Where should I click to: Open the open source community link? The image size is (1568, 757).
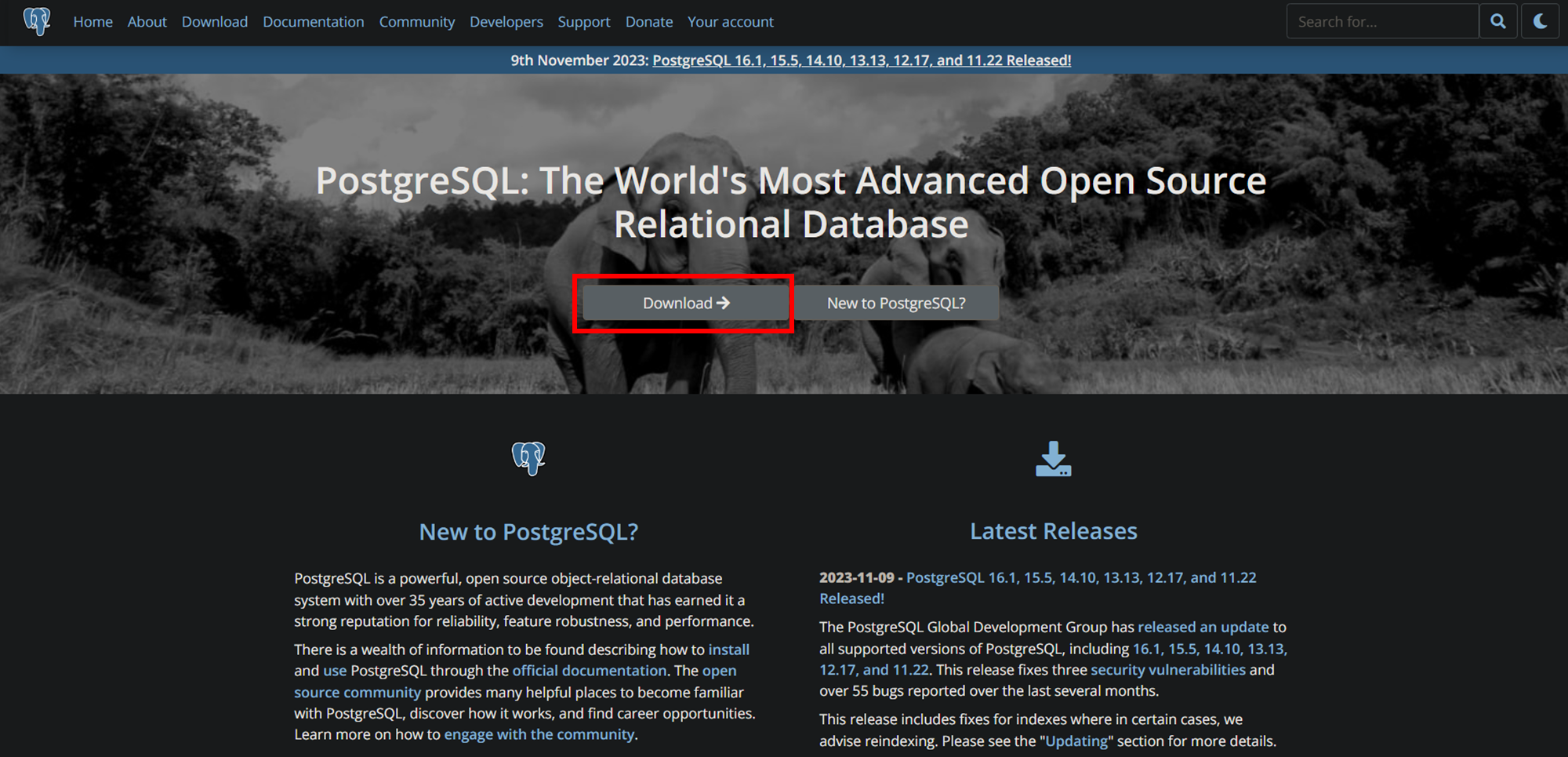[515, 682]
